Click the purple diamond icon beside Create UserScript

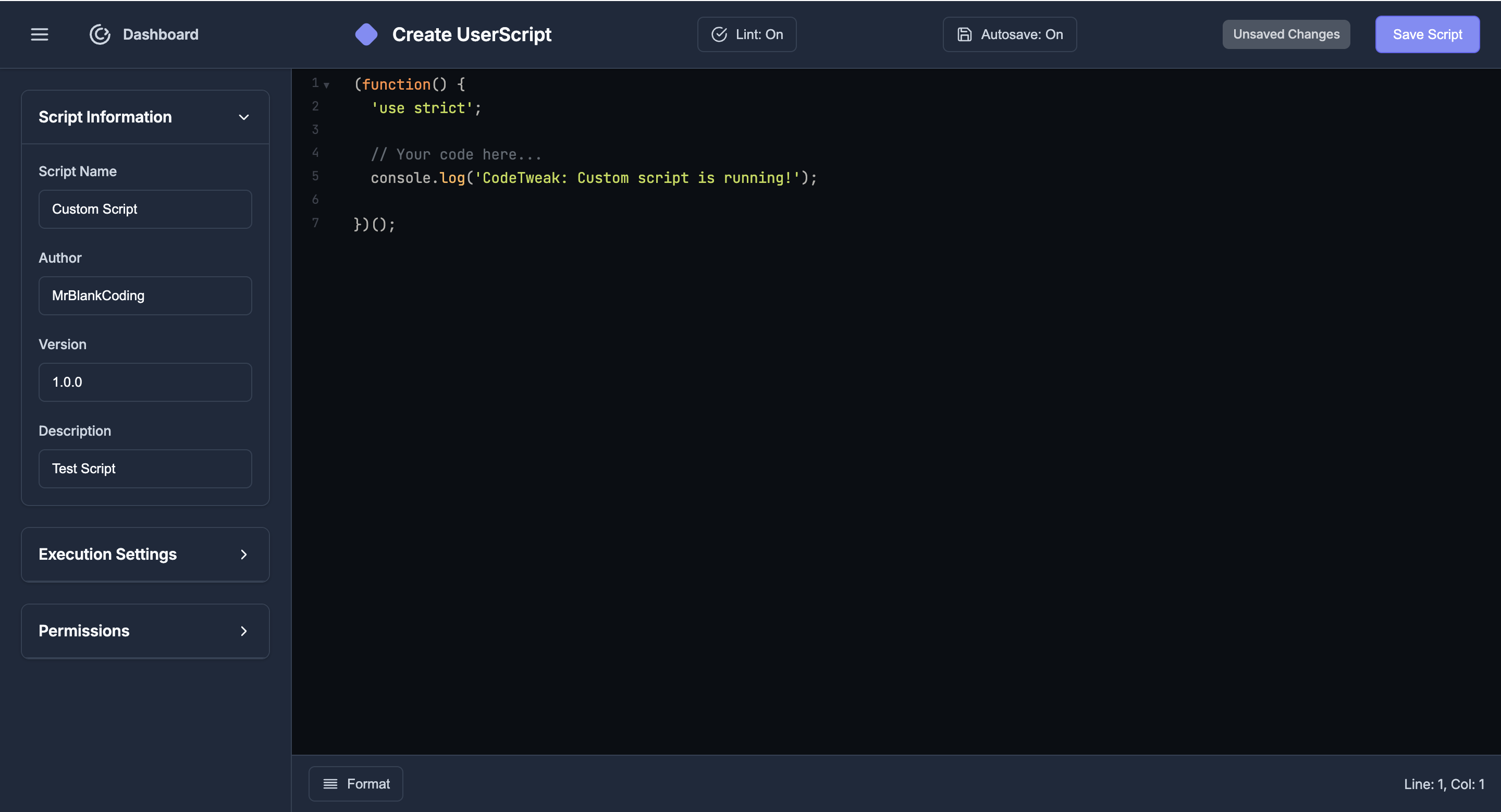[x=366, y=34]
